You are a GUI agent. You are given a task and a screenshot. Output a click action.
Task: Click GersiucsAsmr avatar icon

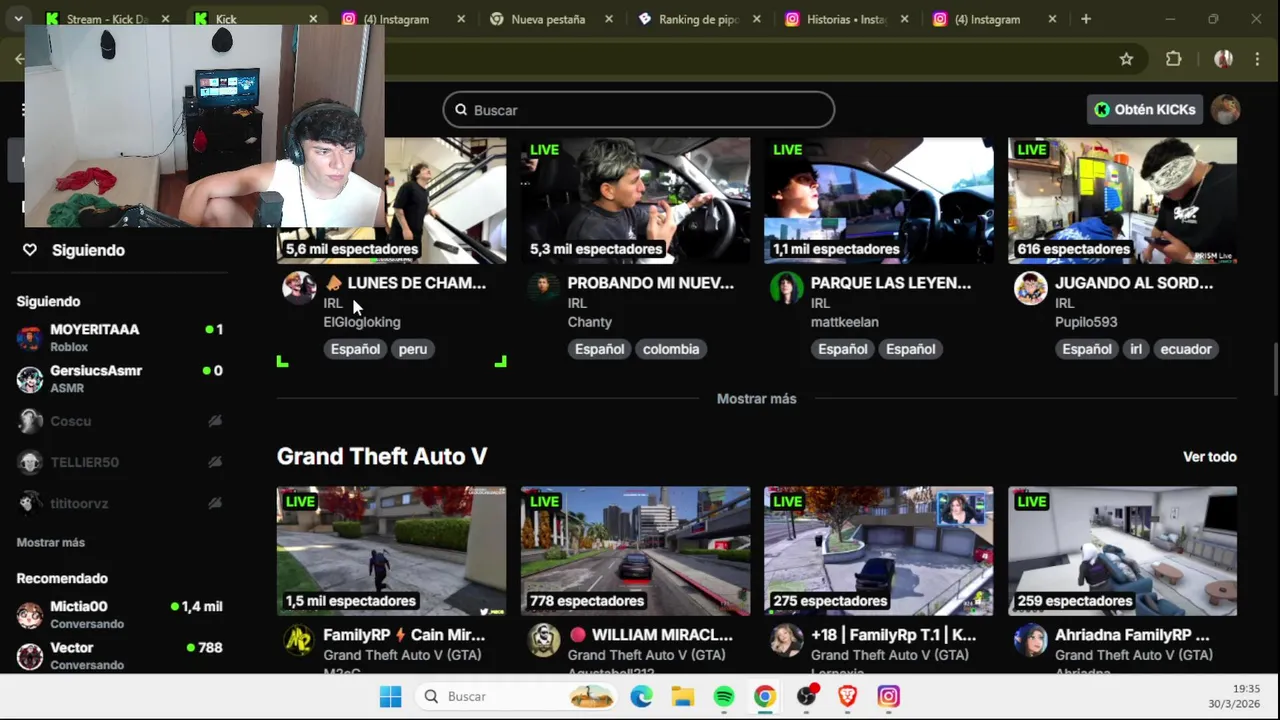click(x=30, y=379)
